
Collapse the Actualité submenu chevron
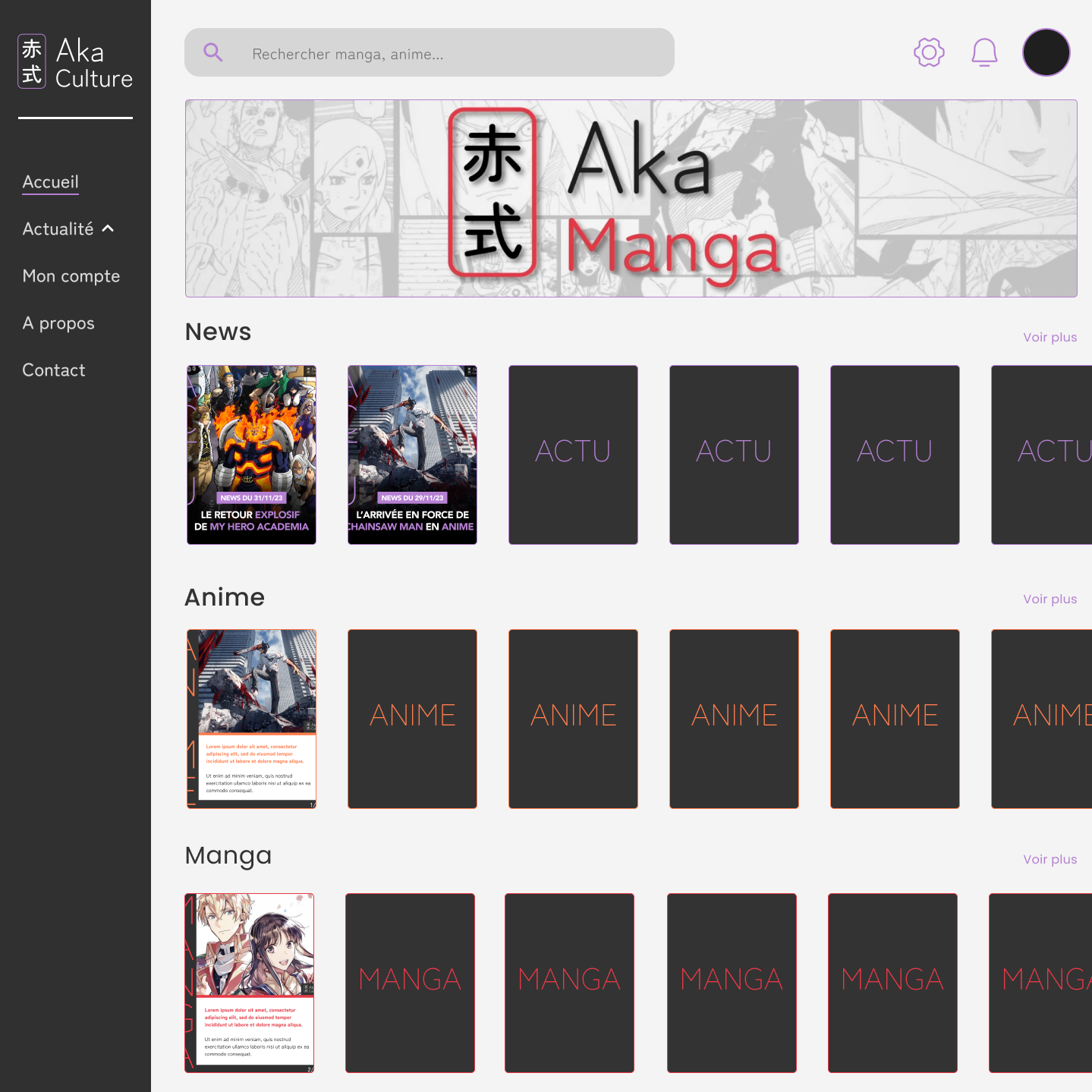(x=108, y=228)
